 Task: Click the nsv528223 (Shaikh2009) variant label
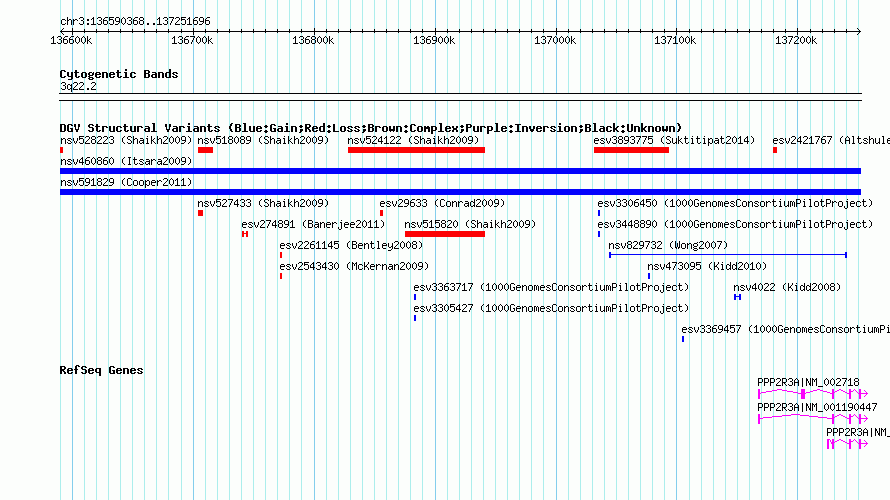coord(126,140)
